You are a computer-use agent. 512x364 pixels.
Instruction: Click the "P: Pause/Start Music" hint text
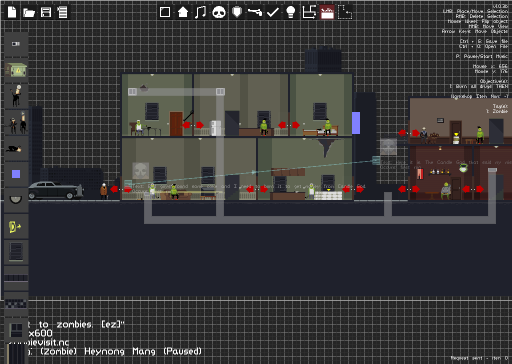[x=482, y=56]
